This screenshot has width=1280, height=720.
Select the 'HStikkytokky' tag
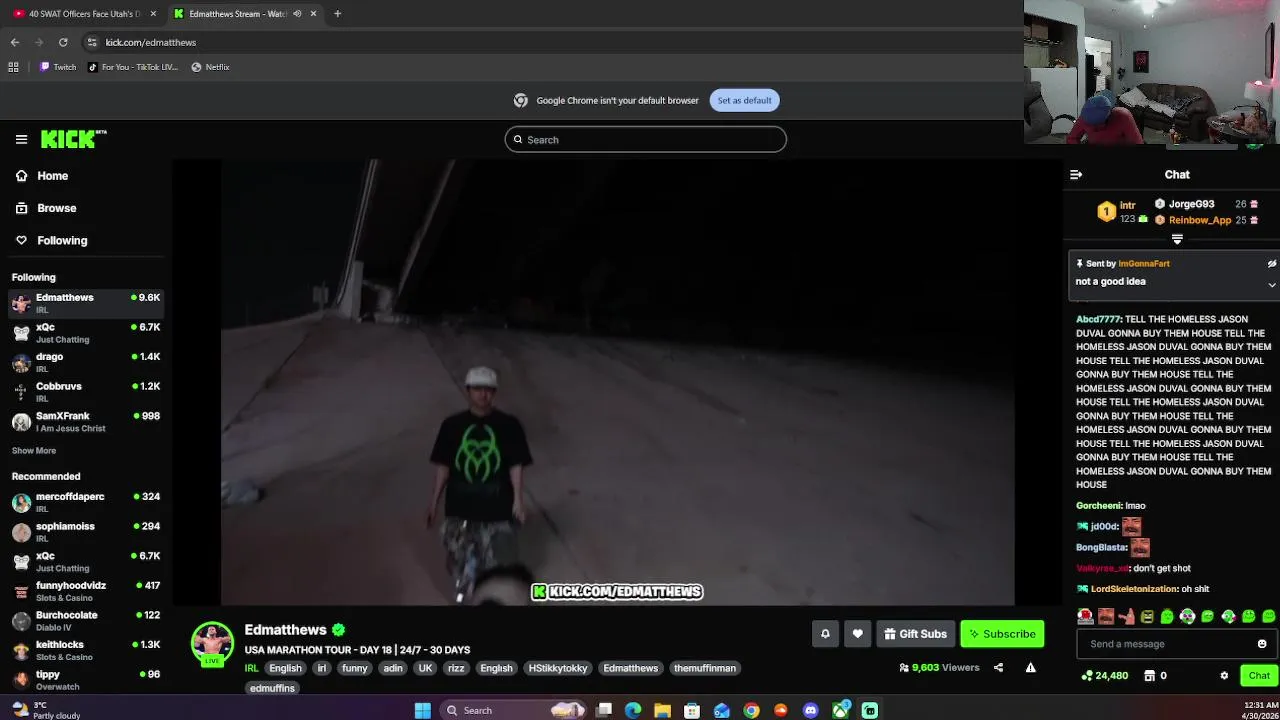[558, 668]
